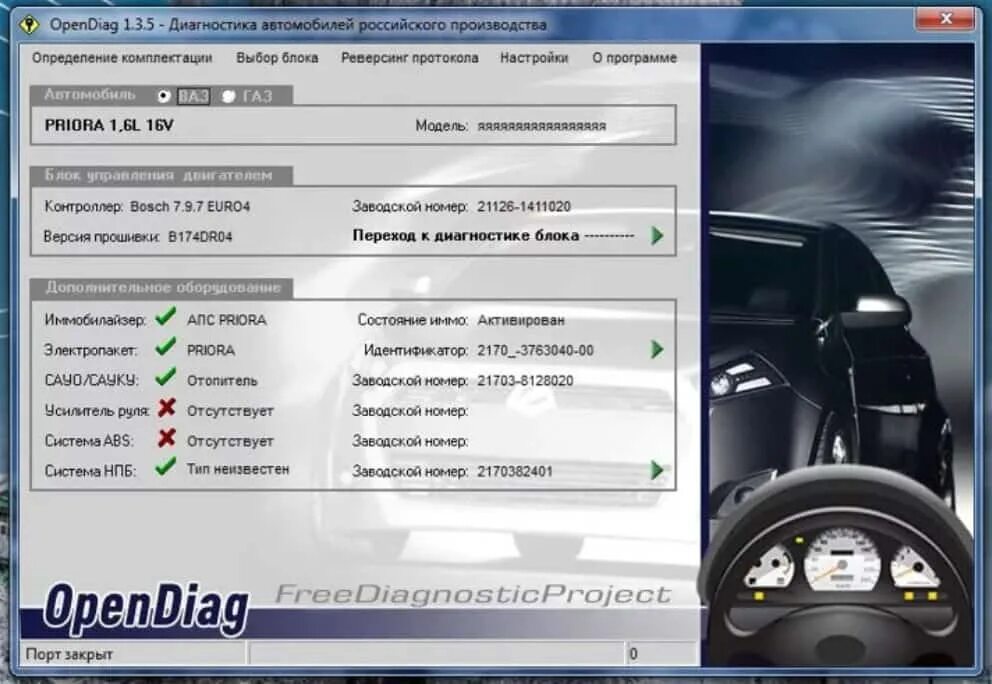The width and height of the screenshot is (992, 684).
Task: Click the Автомобиль section header
Action: [x=90, y=95]
